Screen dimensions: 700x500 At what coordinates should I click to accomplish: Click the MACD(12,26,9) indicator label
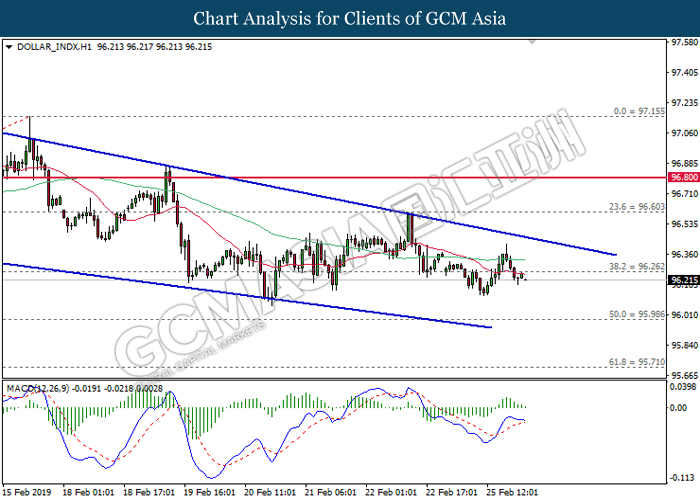click(38, 388)
